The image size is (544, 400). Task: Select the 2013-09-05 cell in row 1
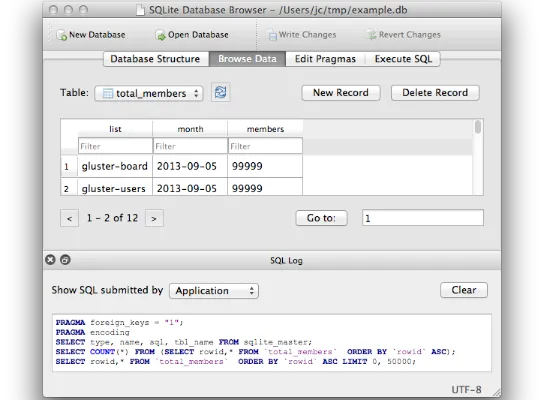click(190, 166)
